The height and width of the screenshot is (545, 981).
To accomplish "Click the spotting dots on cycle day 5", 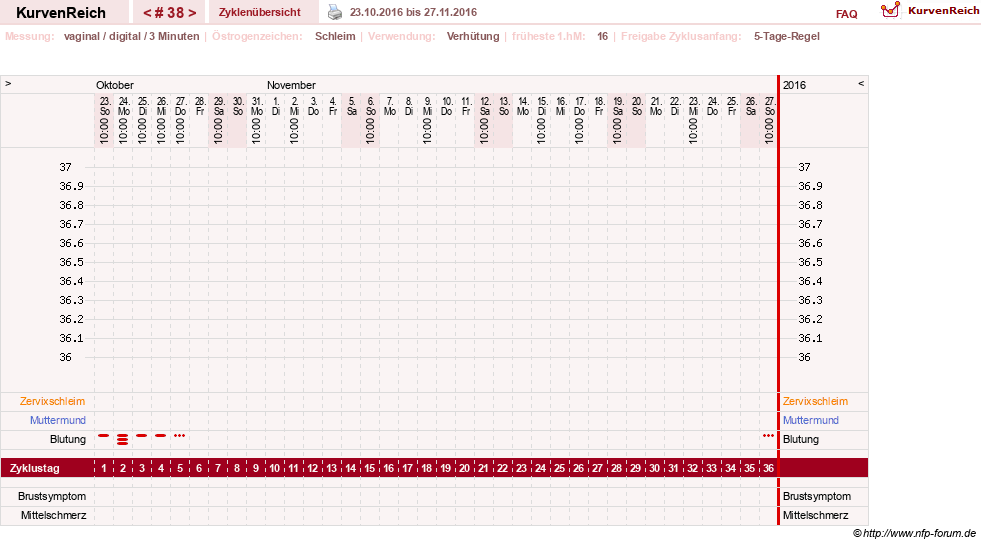I will click(180, 435).
